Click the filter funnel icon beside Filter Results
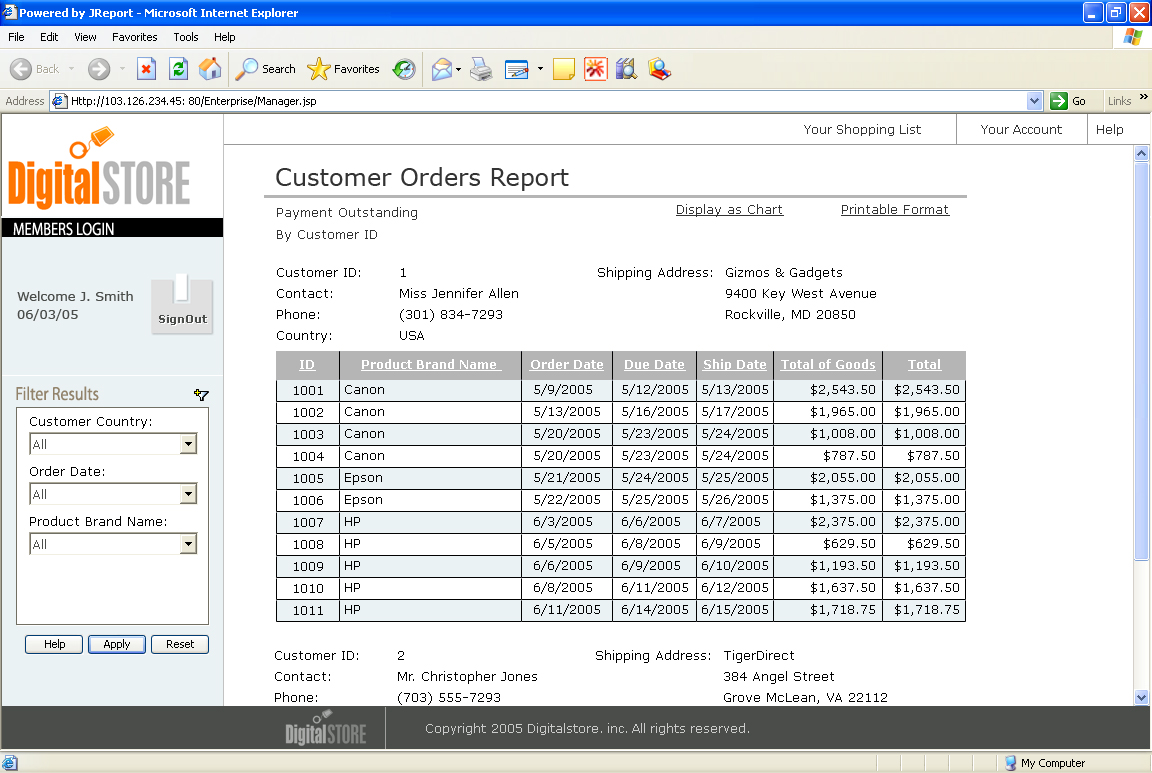This screenshot has height=773, width=1152. [x=201, y=395]
